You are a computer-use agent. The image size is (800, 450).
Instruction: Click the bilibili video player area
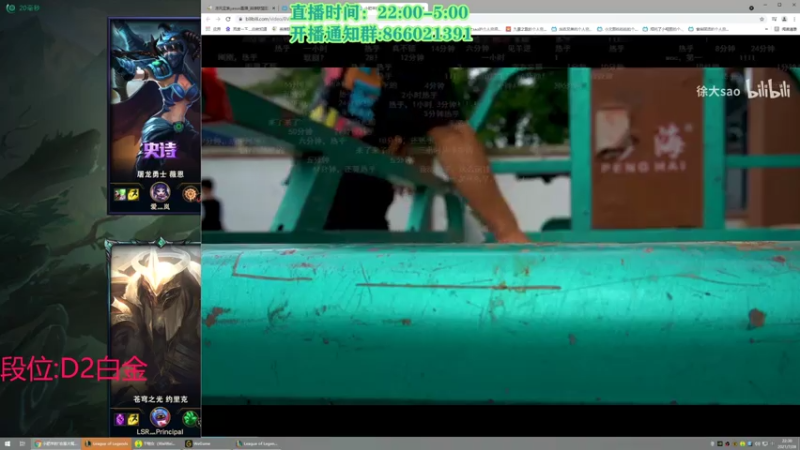[x=501, y=236]
